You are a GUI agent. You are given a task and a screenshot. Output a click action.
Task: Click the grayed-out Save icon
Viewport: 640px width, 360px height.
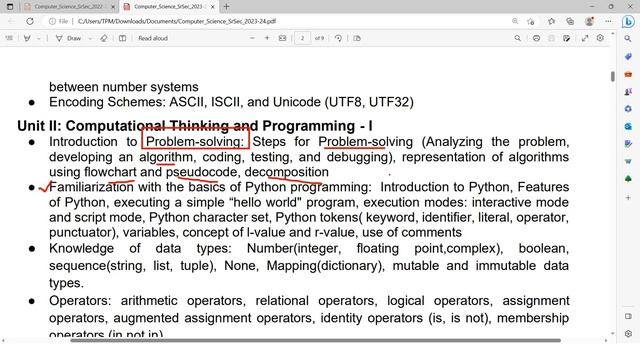pyautogui.click(x=551, y=38)
